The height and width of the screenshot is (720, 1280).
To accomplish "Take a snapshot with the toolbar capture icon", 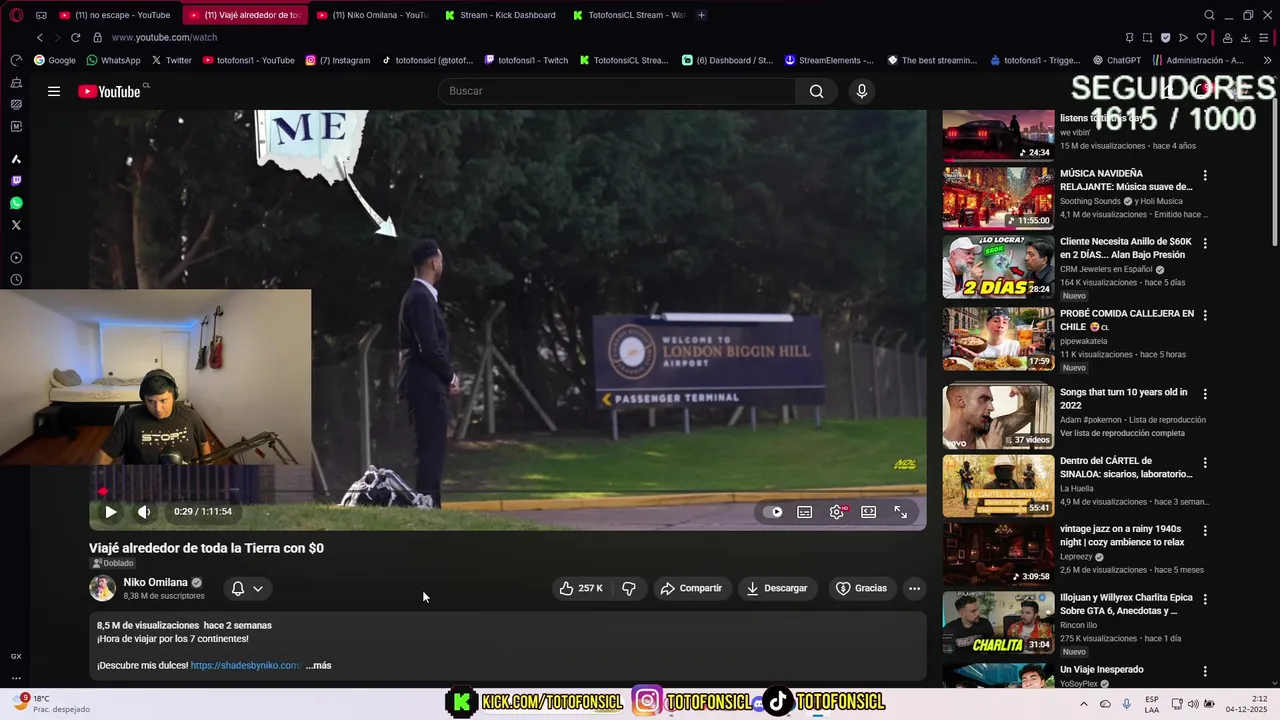I will [x=1147, y=38].
